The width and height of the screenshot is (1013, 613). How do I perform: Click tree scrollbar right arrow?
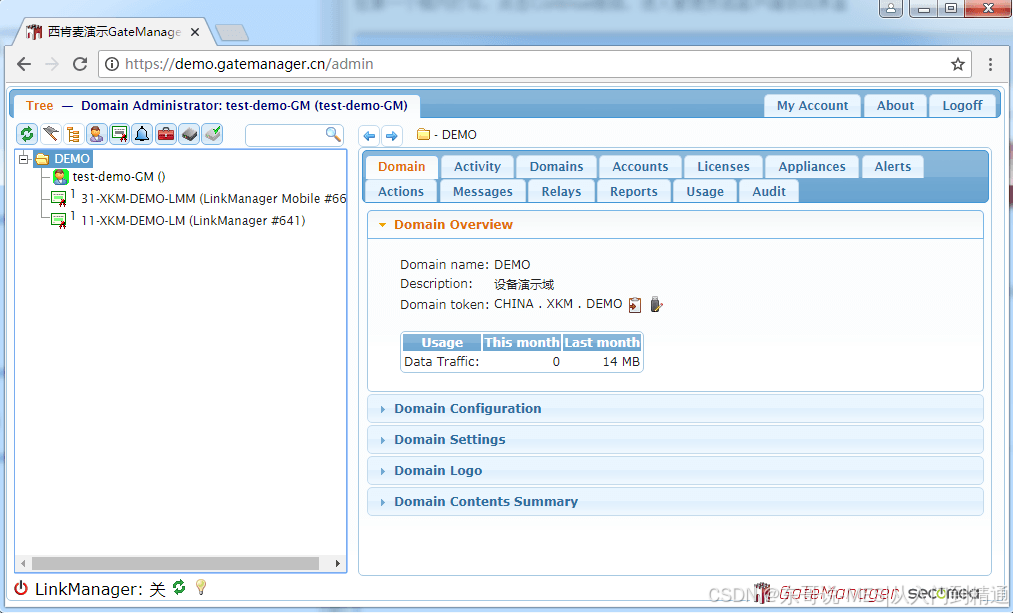338,563
